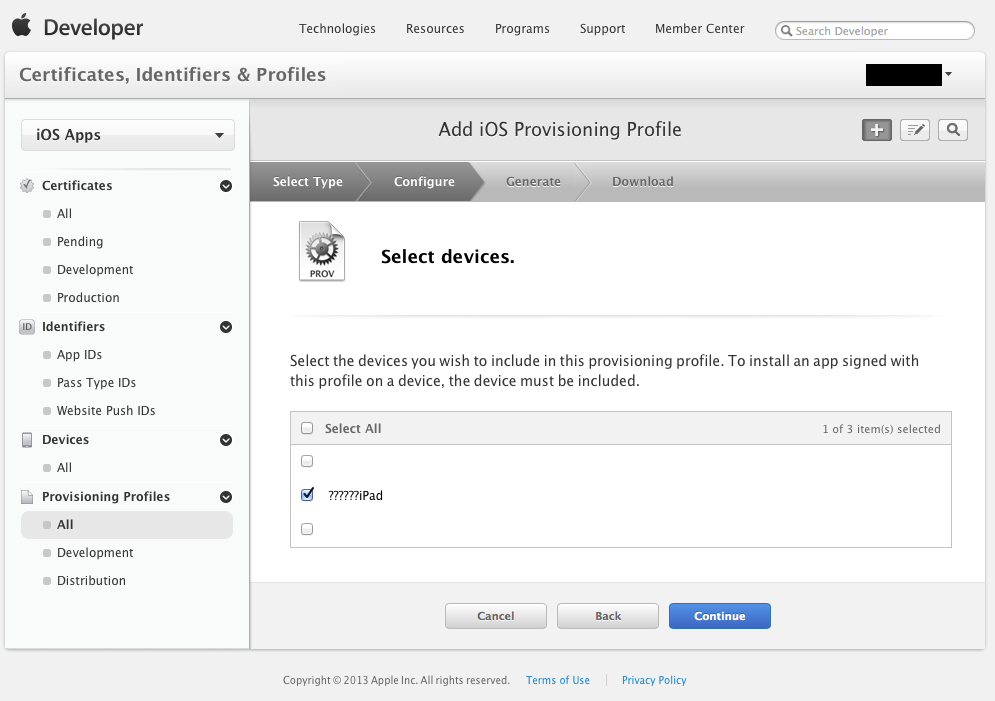This screenshot has height=701, width=995.
Task: Open All under Certificates
Action: 64,214
